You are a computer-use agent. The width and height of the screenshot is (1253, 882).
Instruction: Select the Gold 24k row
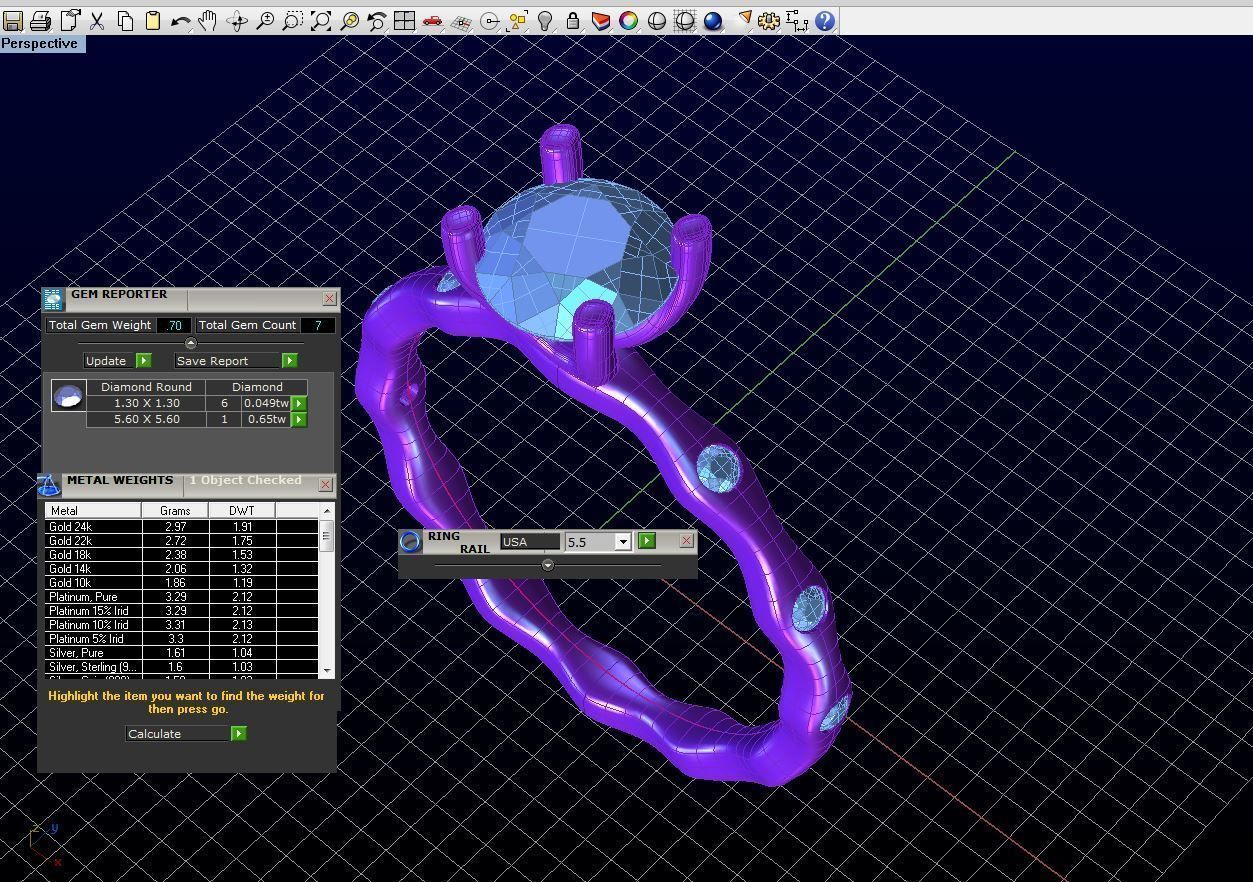tap(181, 527)
